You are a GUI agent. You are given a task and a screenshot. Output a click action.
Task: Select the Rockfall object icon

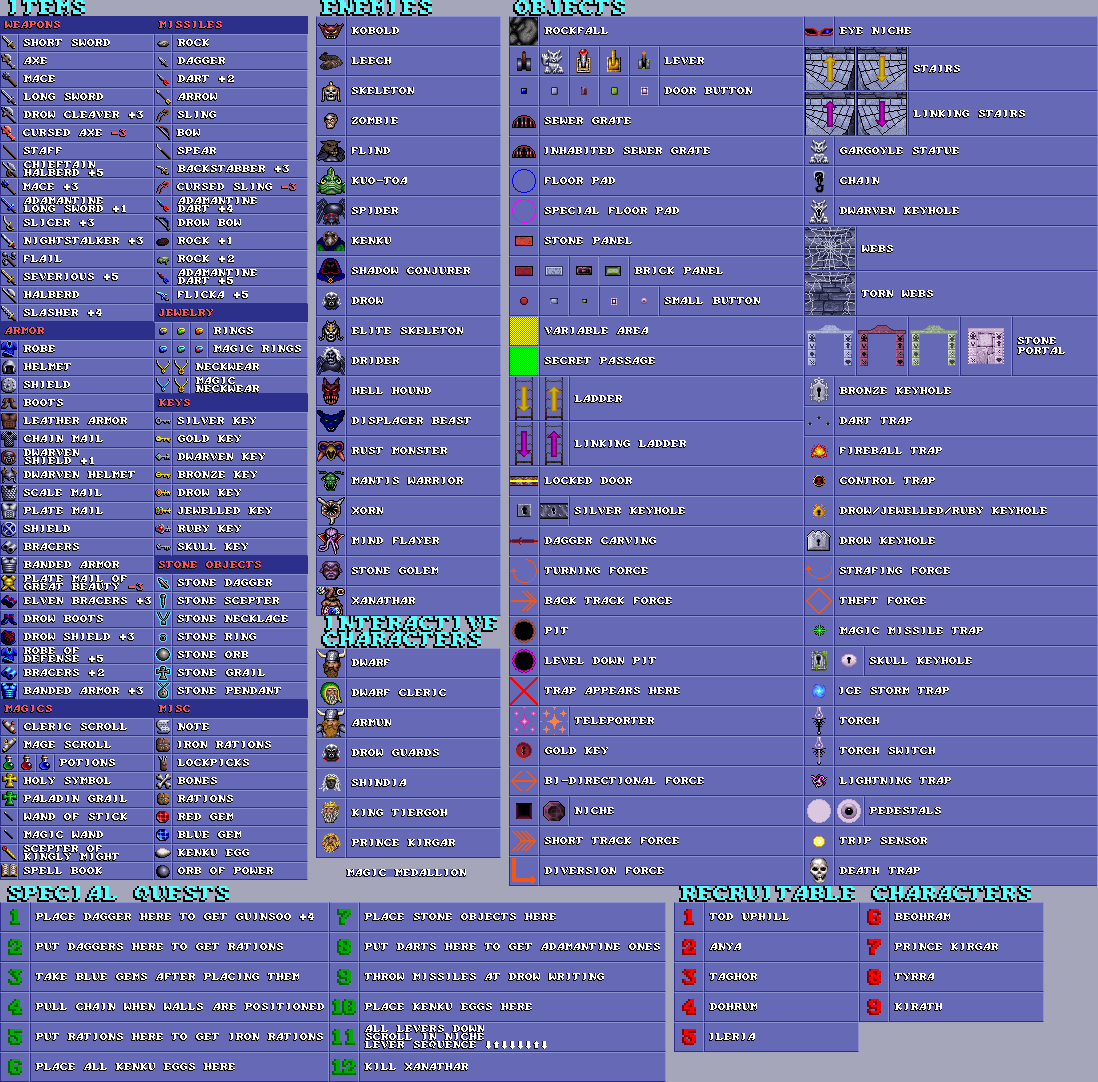pos(524,31)
